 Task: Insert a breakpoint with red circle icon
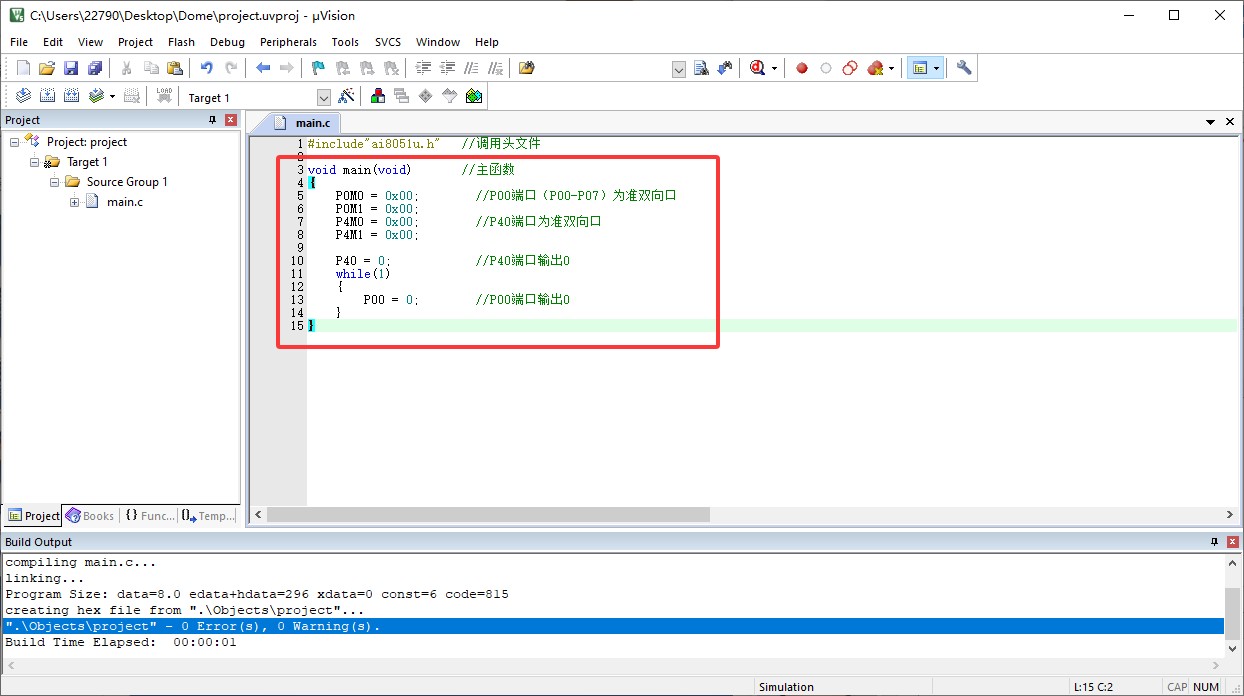pos(801,68)
